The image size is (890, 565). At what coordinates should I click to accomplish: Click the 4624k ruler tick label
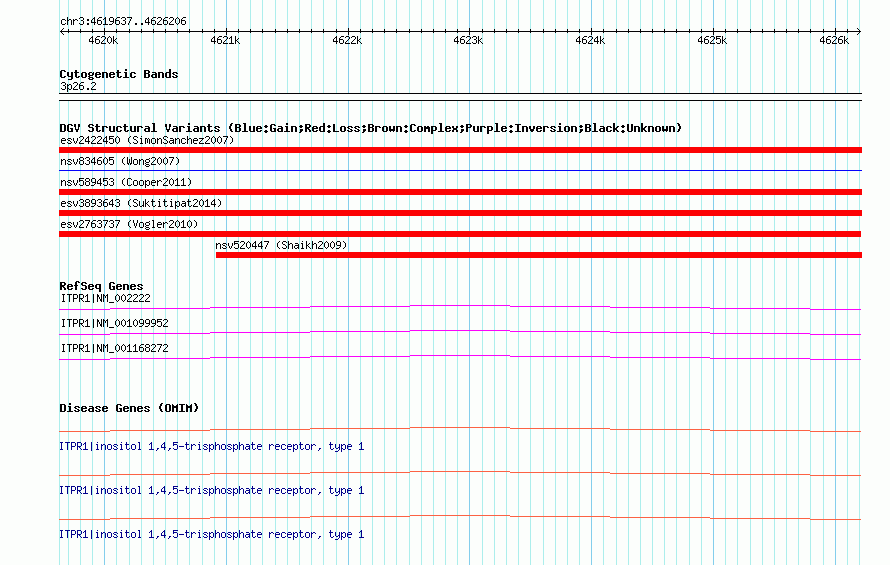click(x=590, y=40)
